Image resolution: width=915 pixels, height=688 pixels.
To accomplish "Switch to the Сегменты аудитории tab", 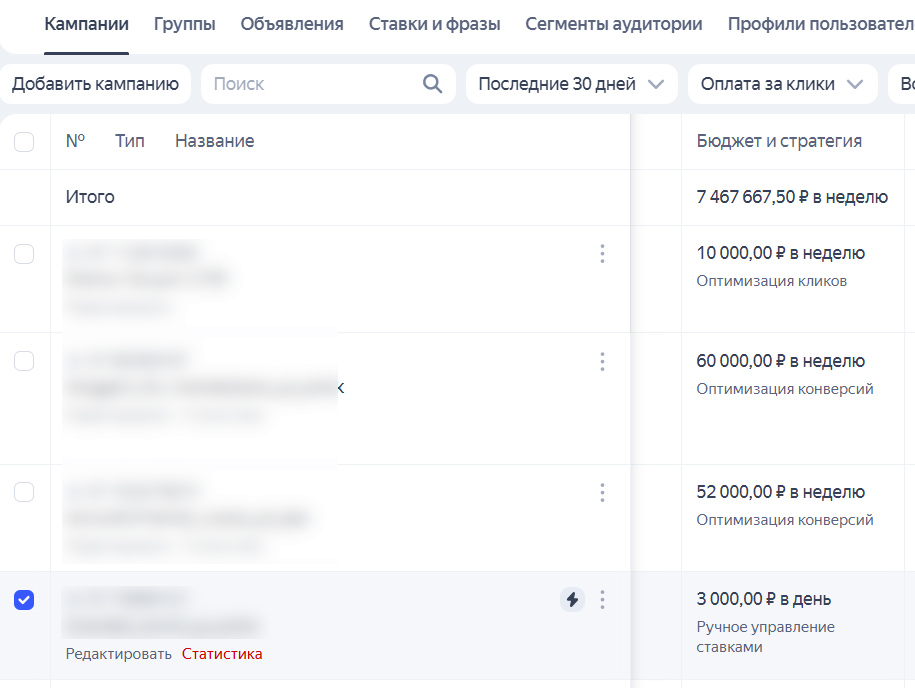I will click(x=613, y=22).
